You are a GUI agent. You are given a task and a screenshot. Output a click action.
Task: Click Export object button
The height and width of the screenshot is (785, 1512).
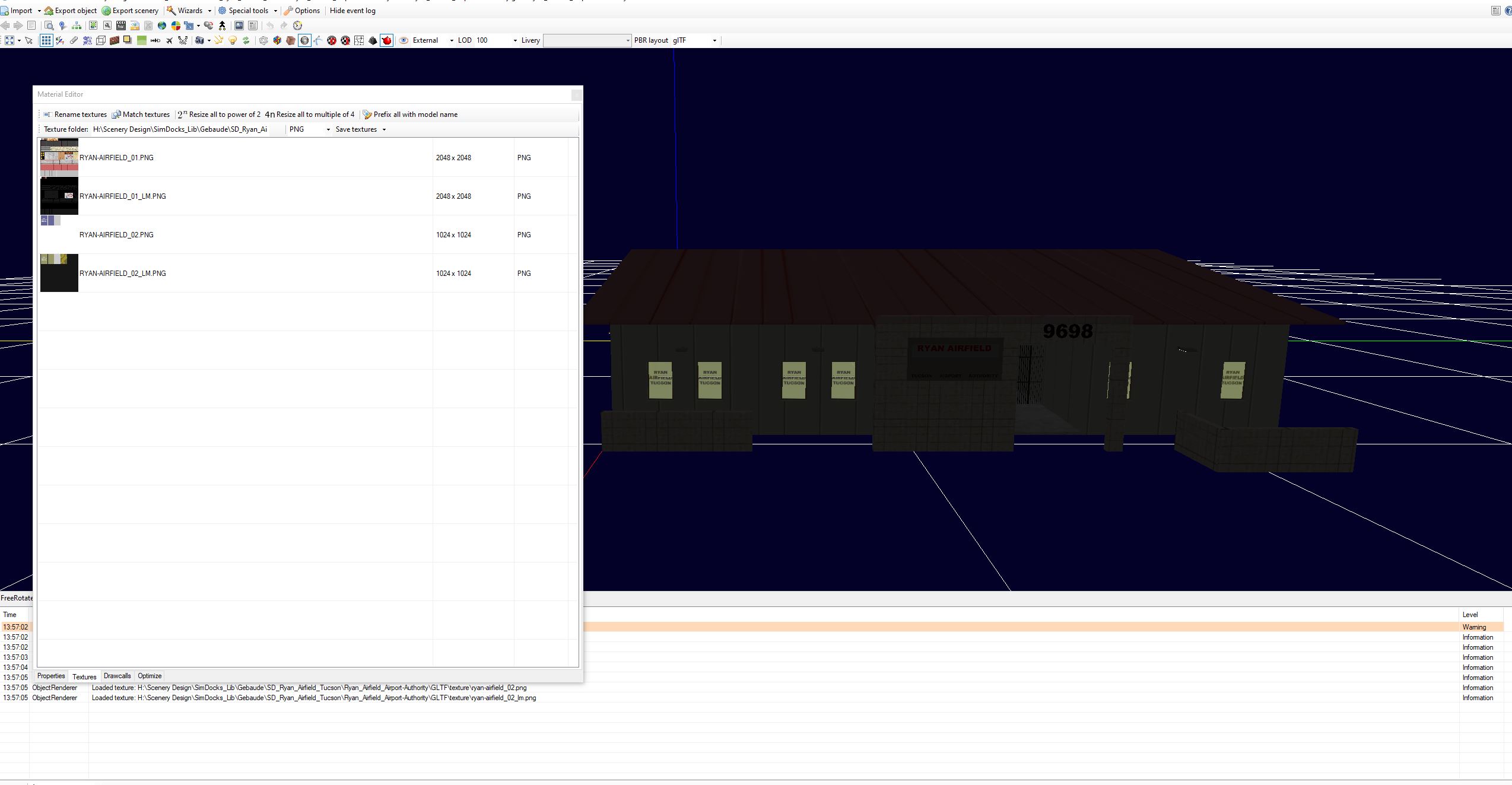[71, 11]
